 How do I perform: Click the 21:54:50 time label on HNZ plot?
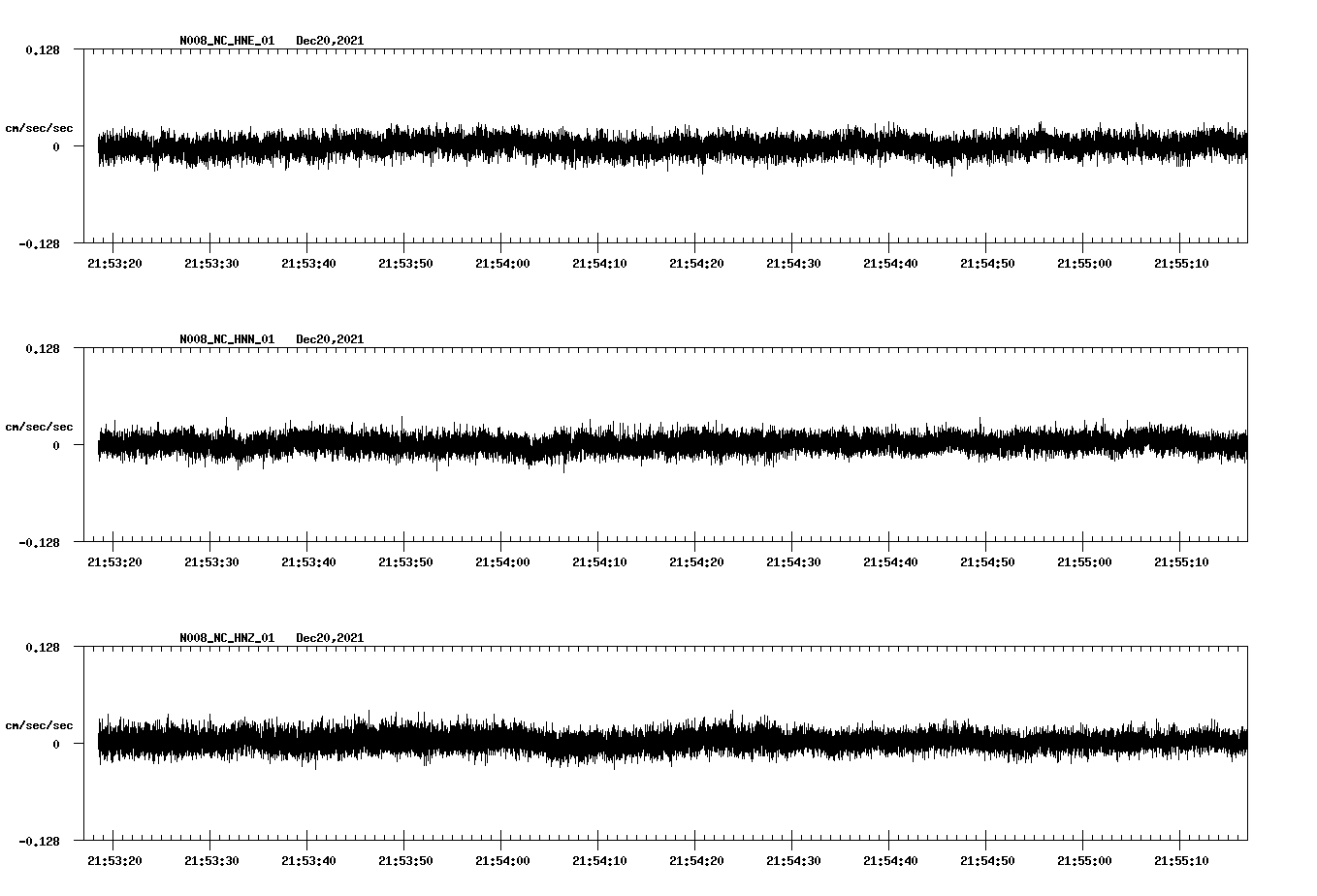pyautogui.click(x=987, y=860)
